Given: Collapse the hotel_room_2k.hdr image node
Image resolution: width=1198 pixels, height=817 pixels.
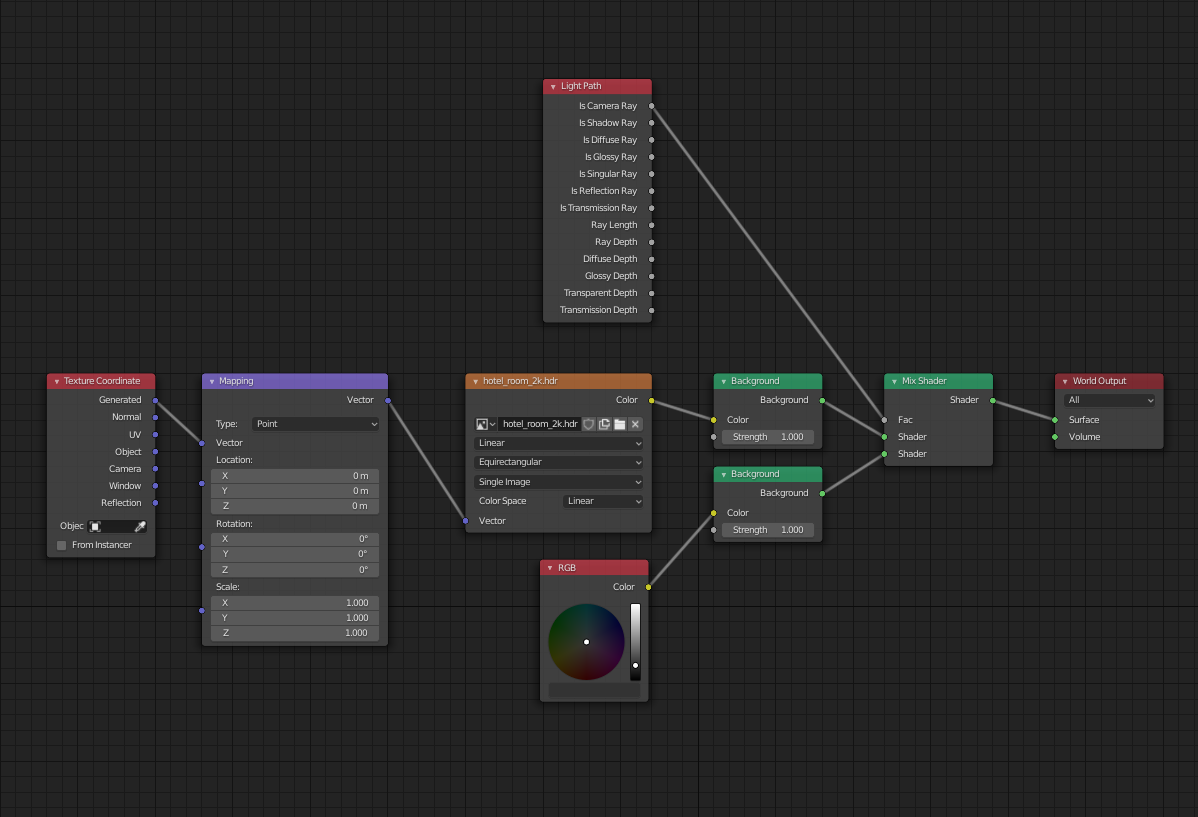Looking at the screenshot, I should 475,381.
